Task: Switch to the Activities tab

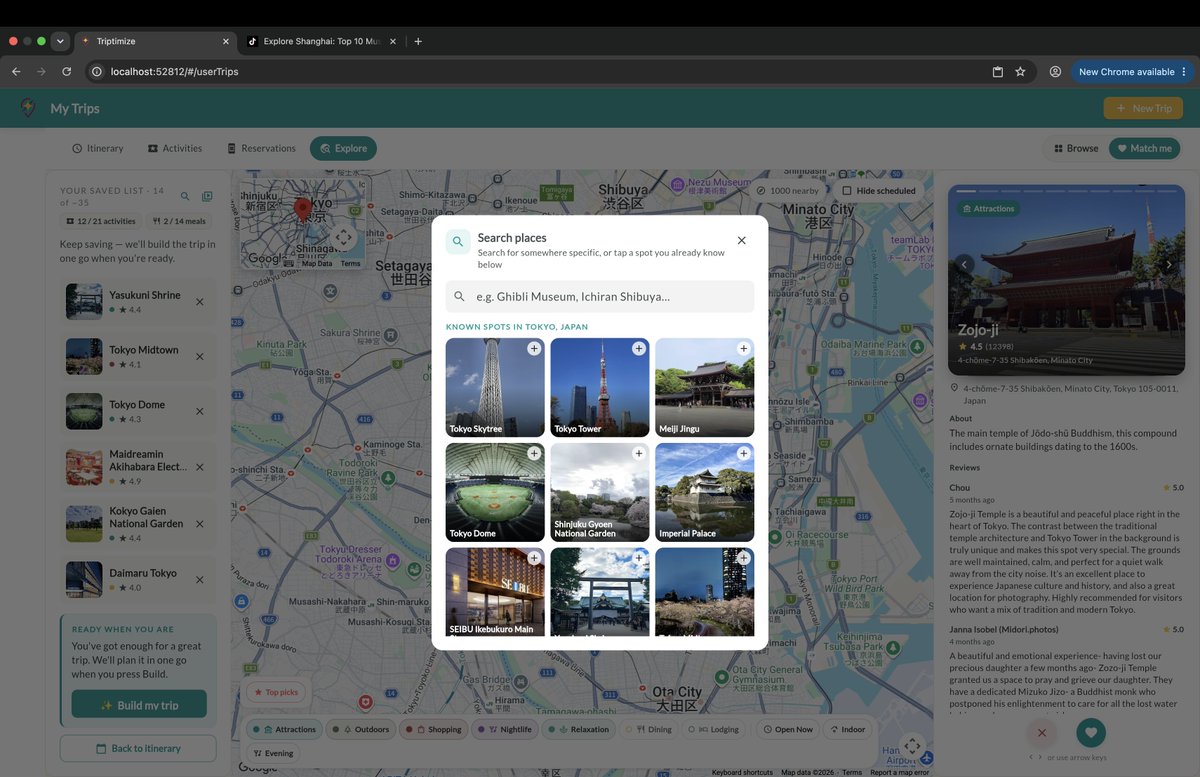Action: 175,148
